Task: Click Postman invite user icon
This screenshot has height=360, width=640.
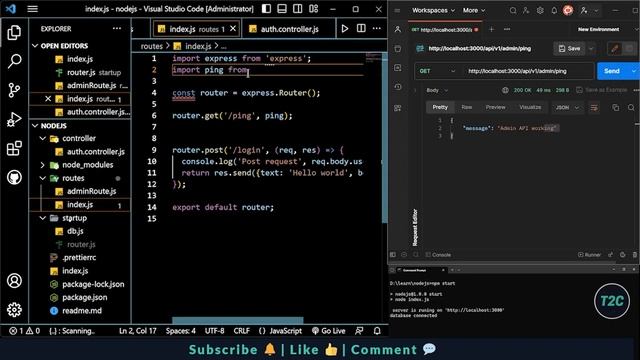Action: [526, 11]
